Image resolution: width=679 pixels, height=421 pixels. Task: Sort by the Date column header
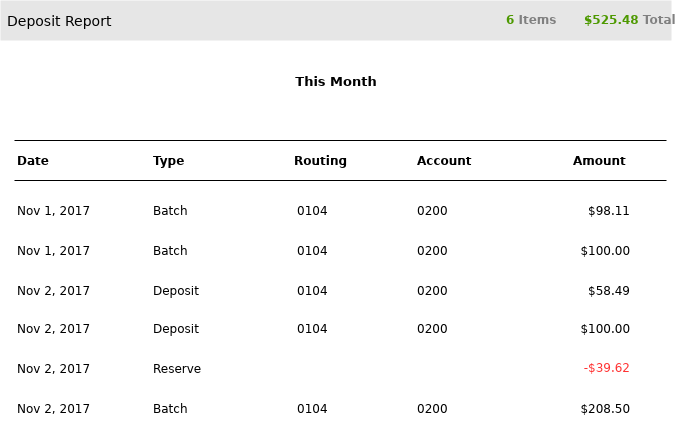(33, 161)
